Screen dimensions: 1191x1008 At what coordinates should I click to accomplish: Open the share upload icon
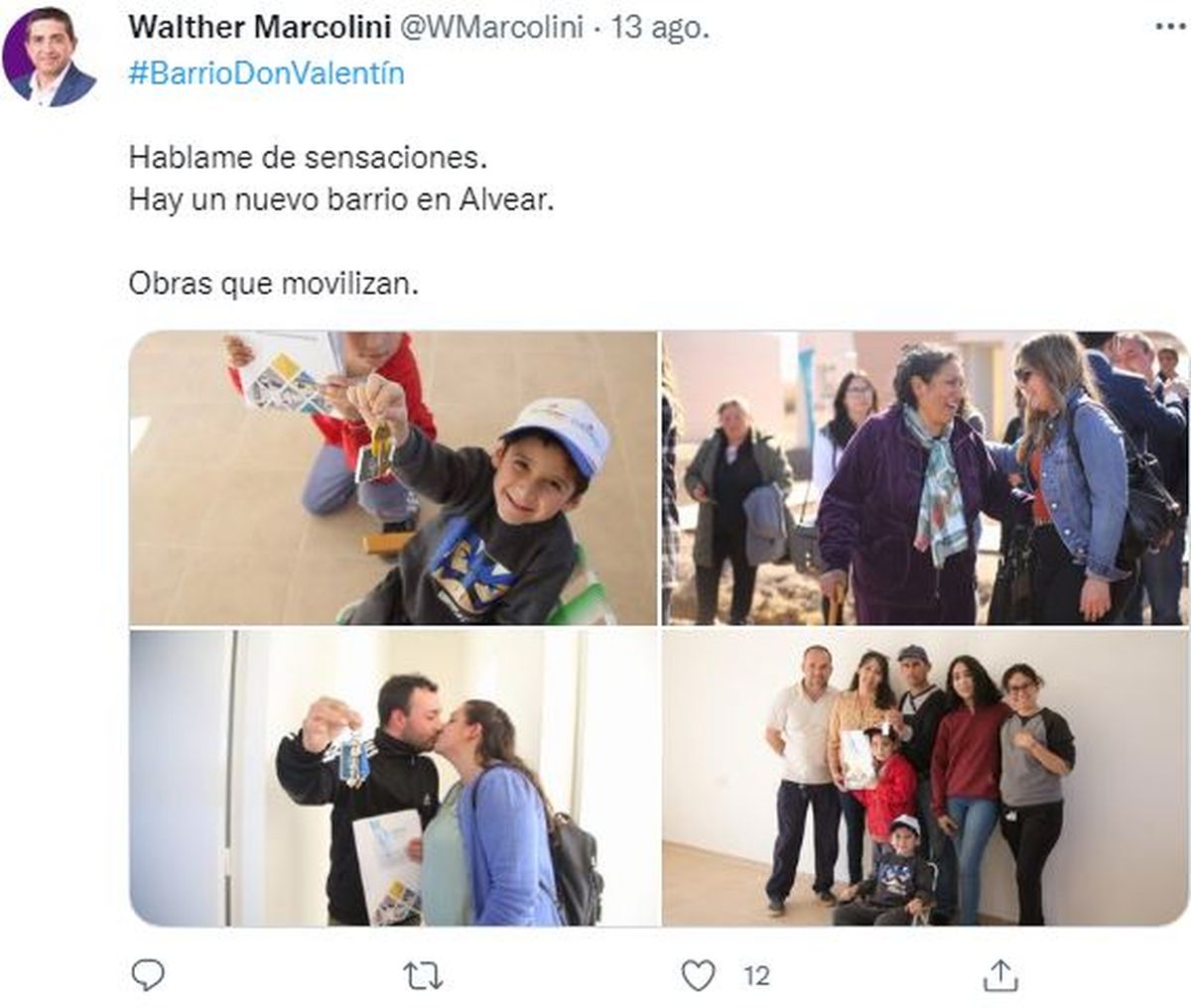coord(1001,975)
